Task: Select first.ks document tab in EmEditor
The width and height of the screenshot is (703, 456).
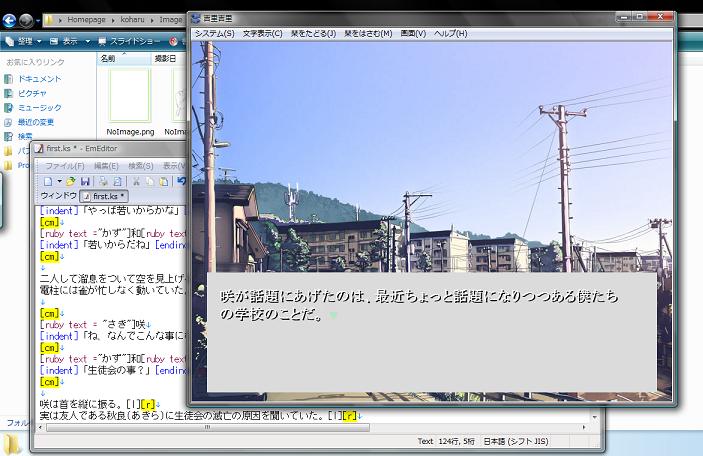Action: point(104,196)
